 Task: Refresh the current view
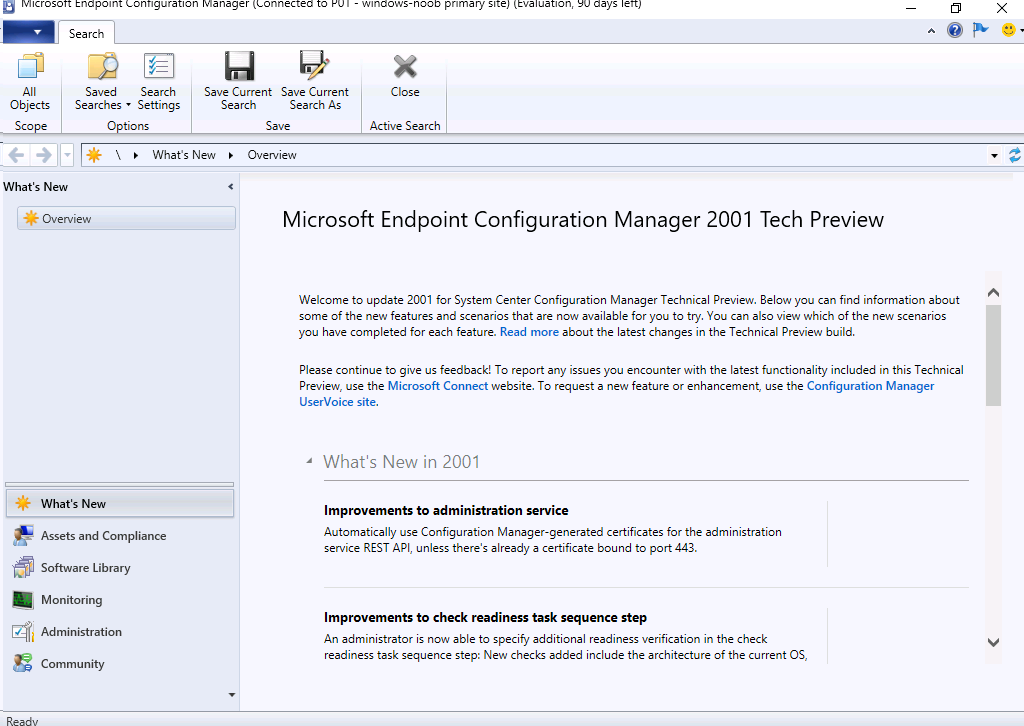[1015, 155]
